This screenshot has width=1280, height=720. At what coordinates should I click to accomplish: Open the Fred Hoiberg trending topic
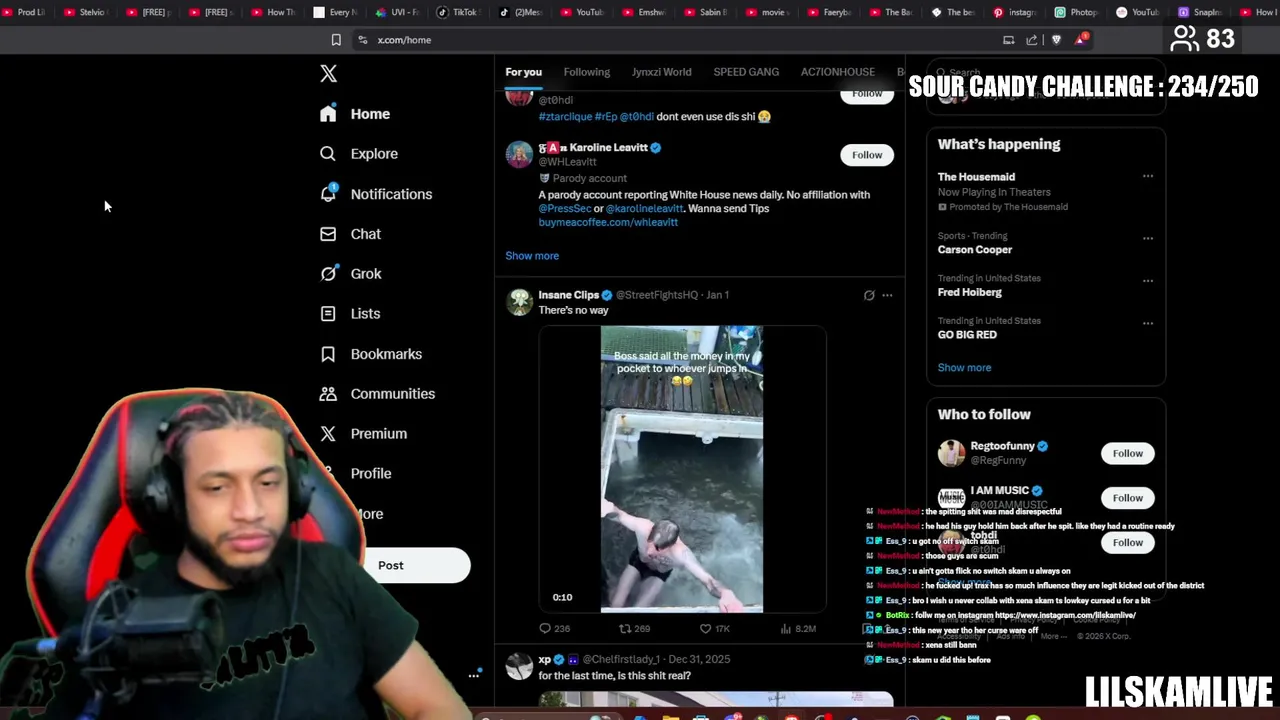coord(969,293)
